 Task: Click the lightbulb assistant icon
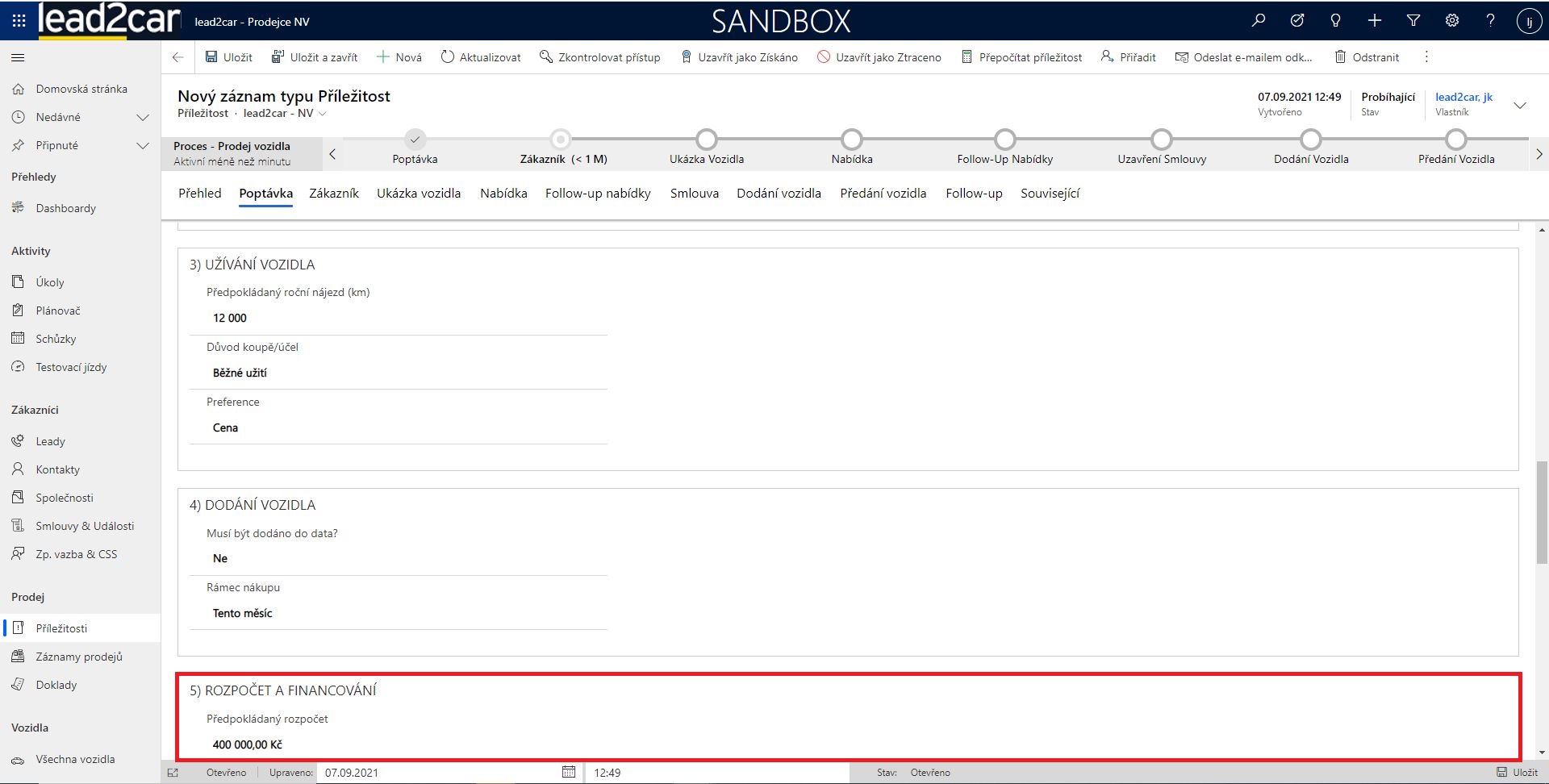(x=1335, y=21)
